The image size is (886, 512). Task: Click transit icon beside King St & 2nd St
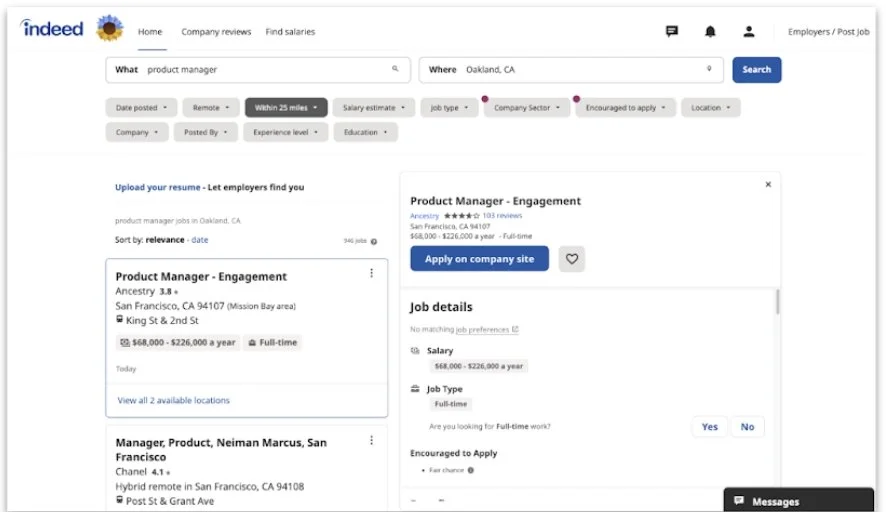point(119,319)
